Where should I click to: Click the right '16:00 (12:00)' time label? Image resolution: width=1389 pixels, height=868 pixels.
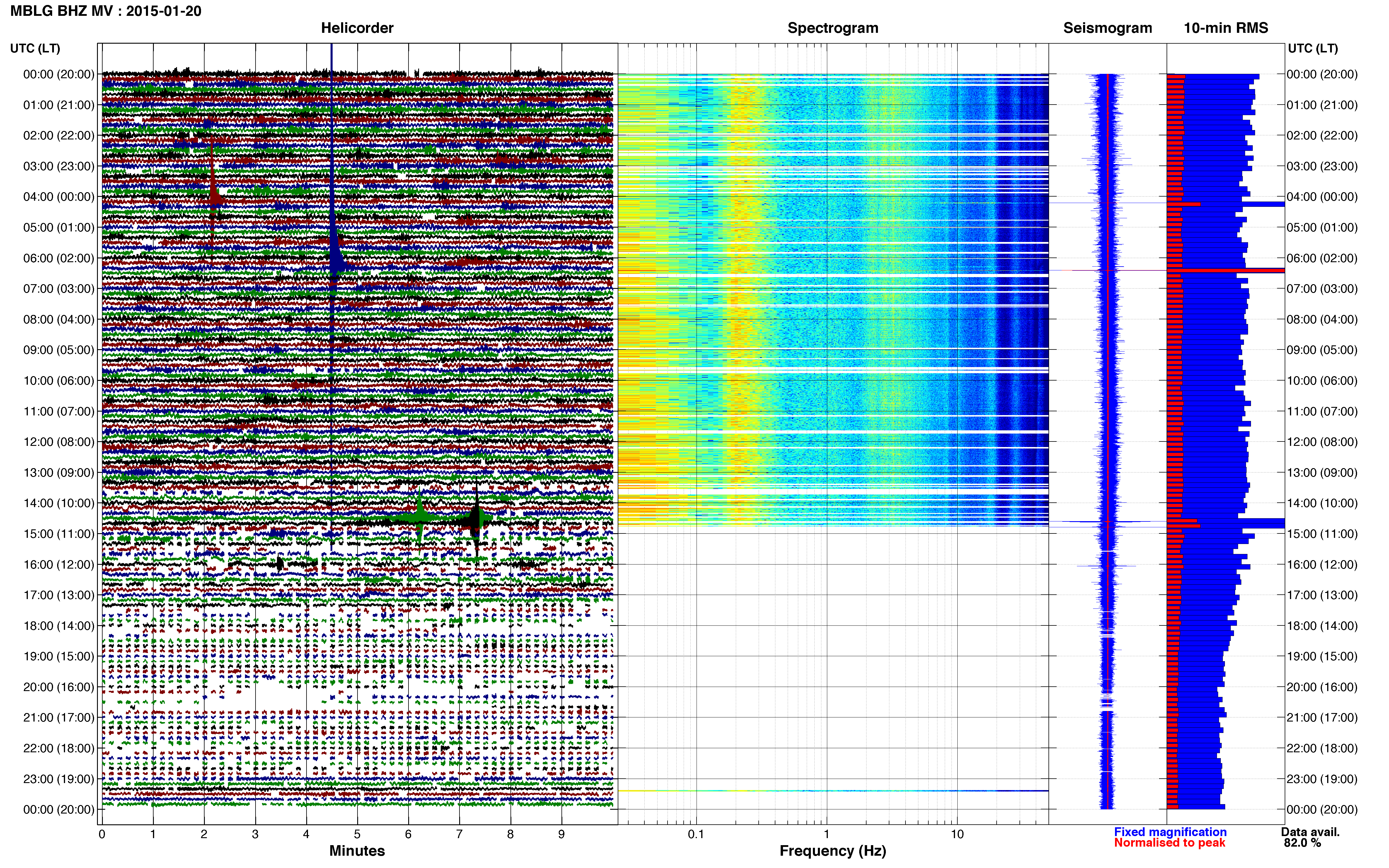pyautogui.click(x=1322, y=564)
